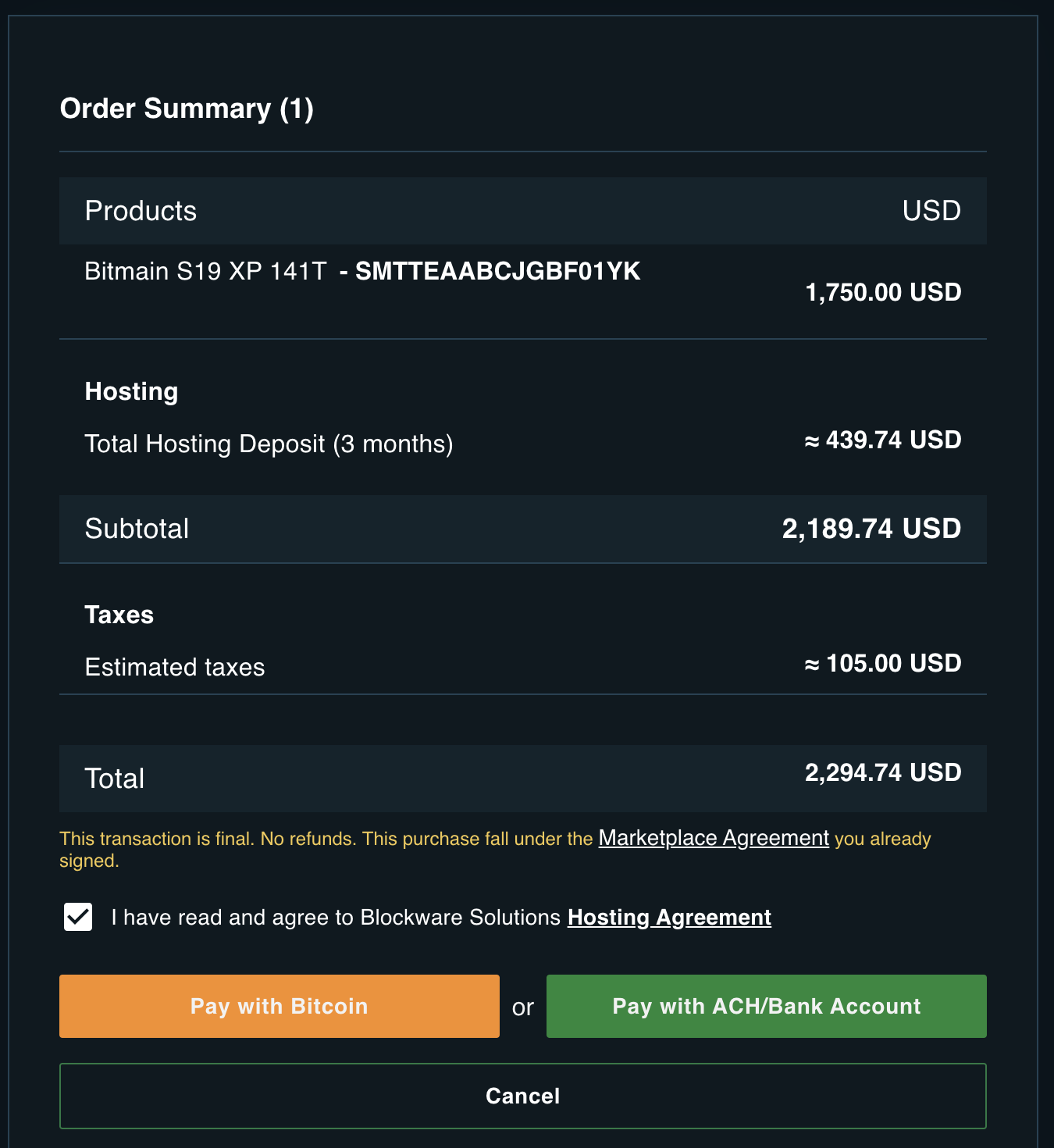Select the Bitmain S19 XP 141T product name
This screenshot has height=1148, width=1054.
point(205,271)
